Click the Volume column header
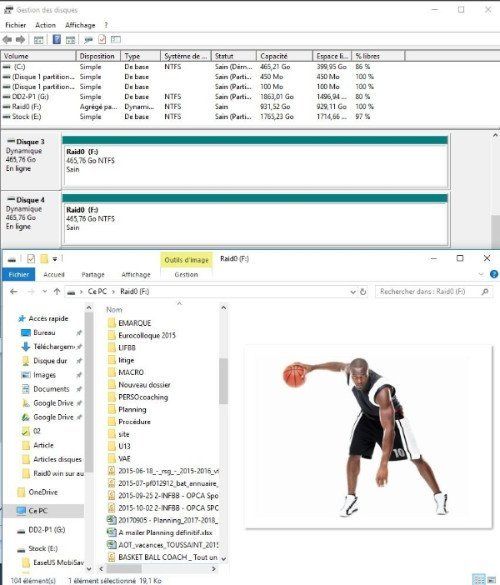500x585 pixels. [x=38, y=56]
